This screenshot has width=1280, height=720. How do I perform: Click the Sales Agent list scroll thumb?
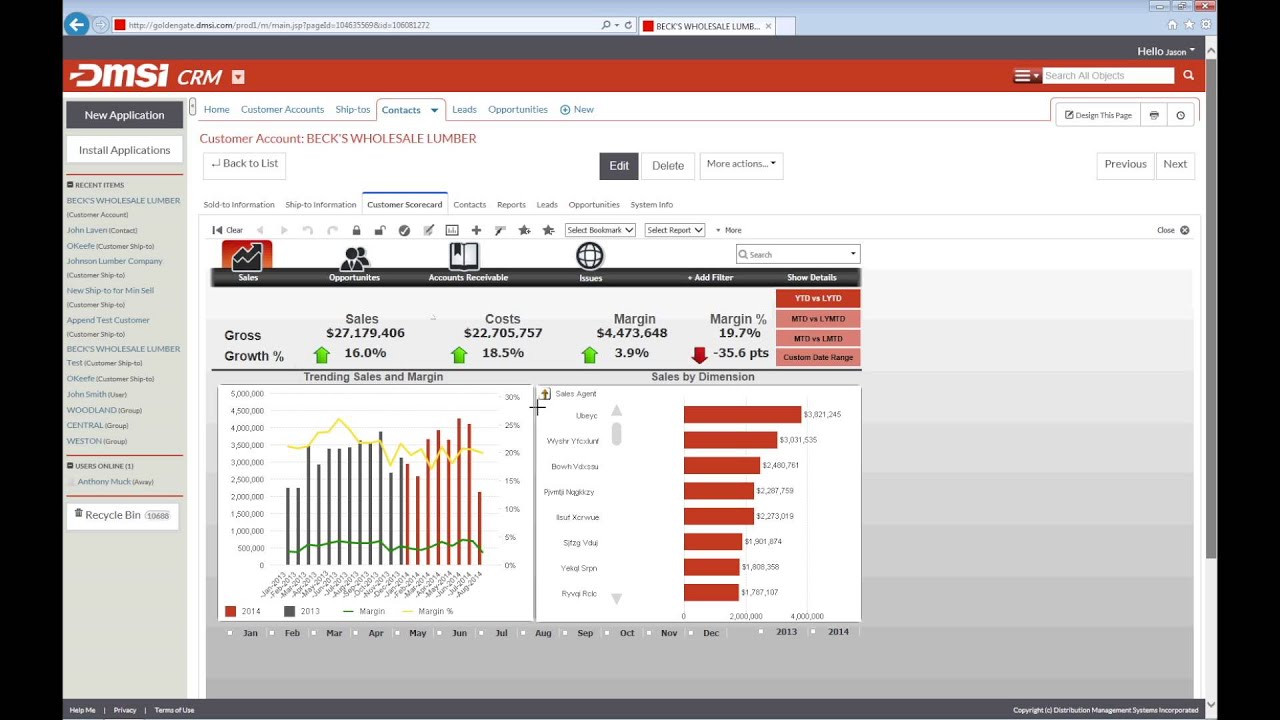(617, 434)
